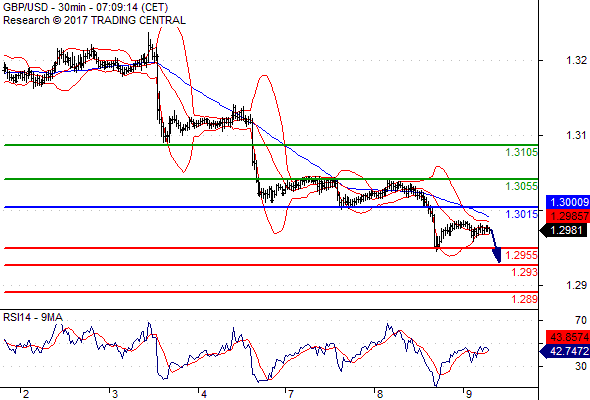The width and height of the screenshot is (590, 400).
Task: Click the 1.32 price axis label
Action: [x=576, y=60]
